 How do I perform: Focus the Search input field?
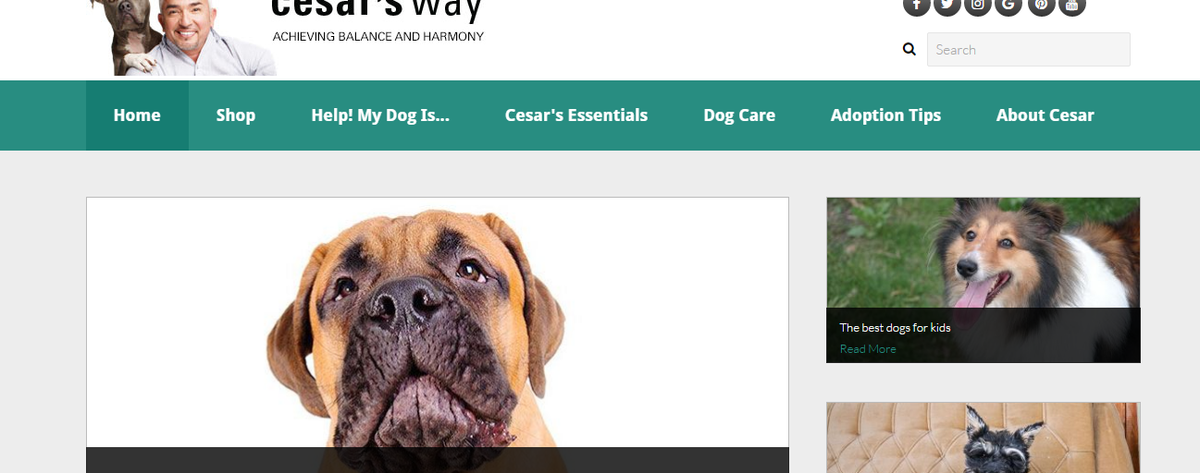(x=1028, y=49)
